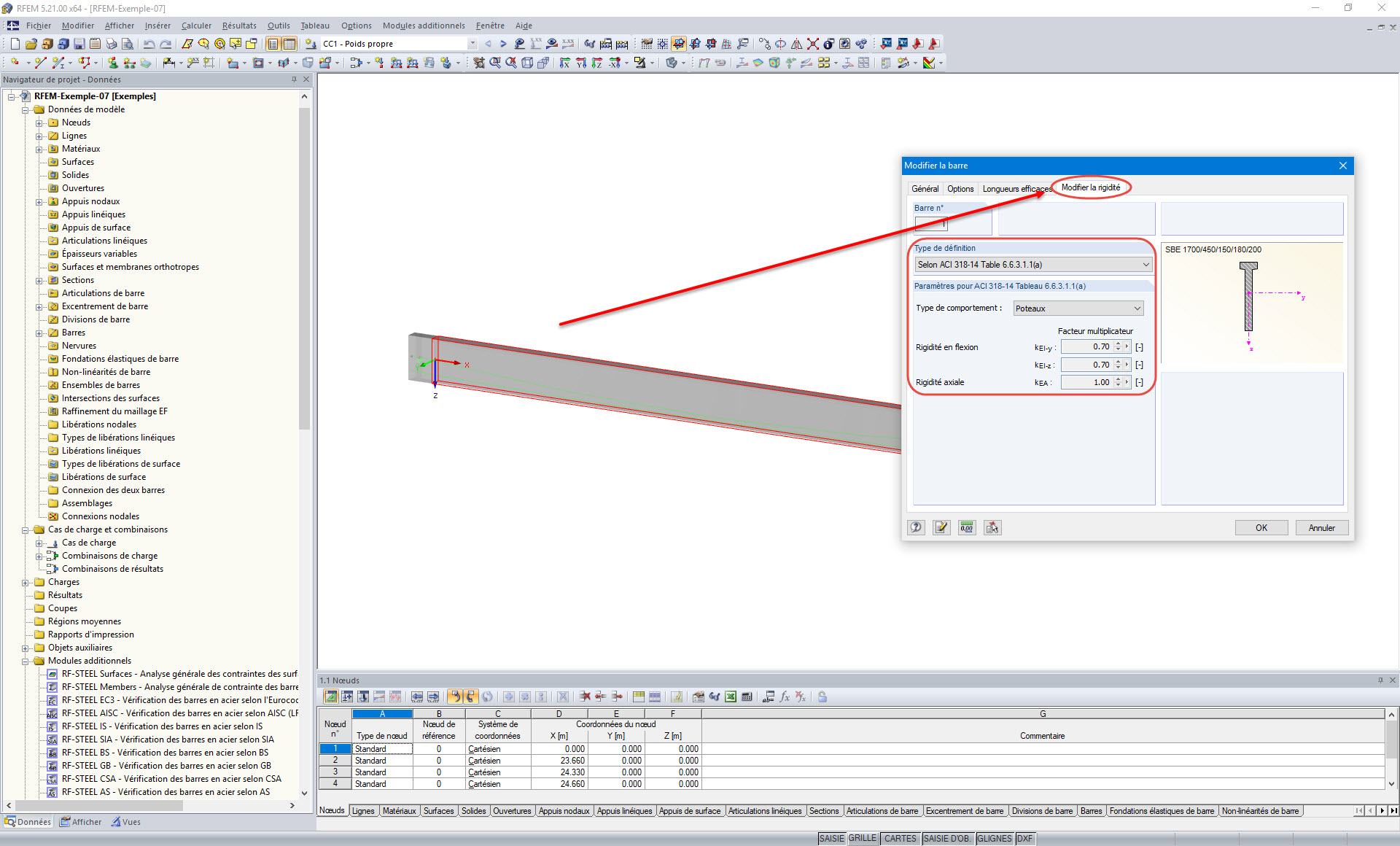This screenshot has width=1400, height=846.
Task: Click the Excel export icon in table toolbar
Action: coord(731,696)
